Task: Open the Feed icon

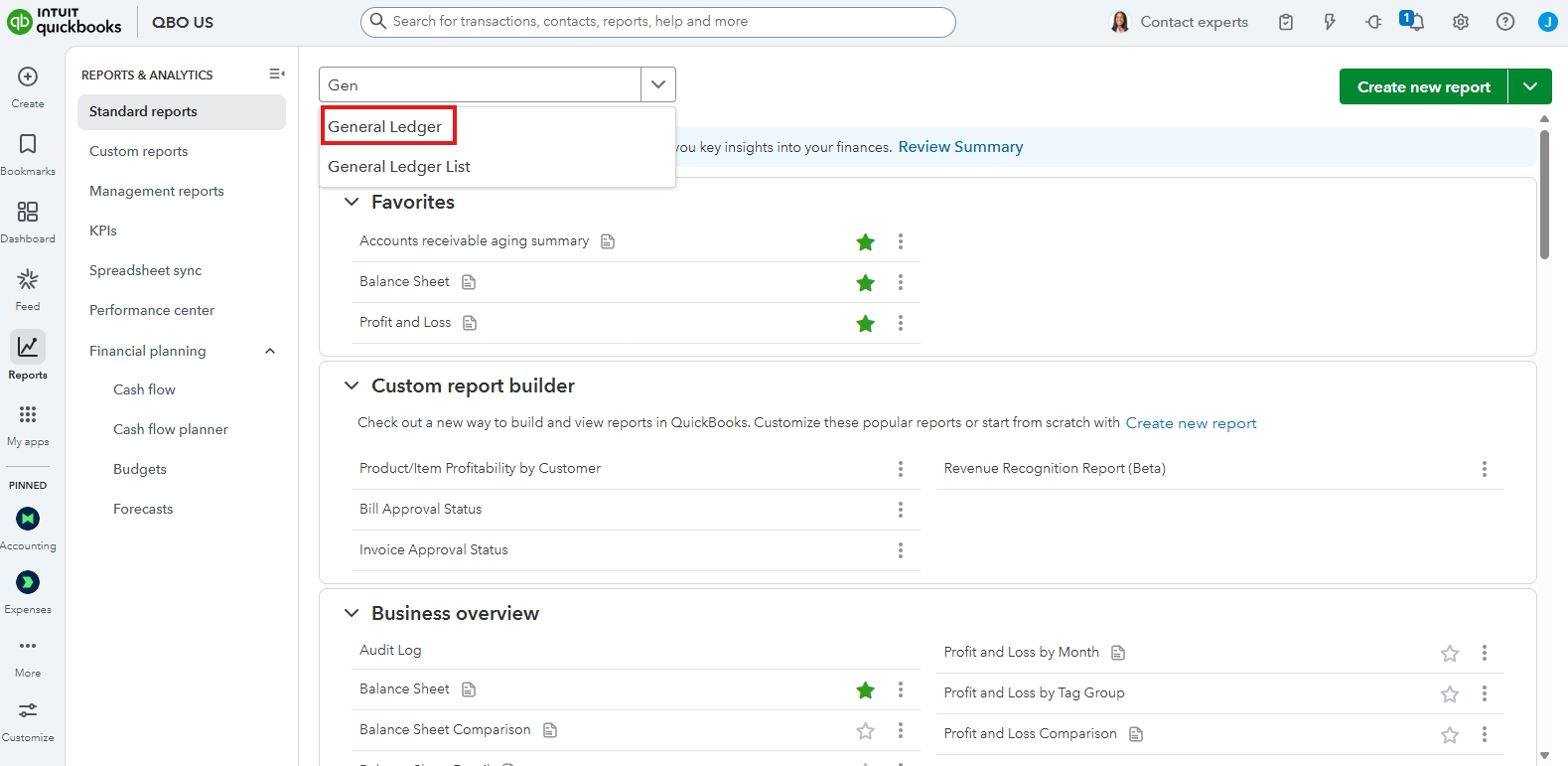Action: coord(28,279)
